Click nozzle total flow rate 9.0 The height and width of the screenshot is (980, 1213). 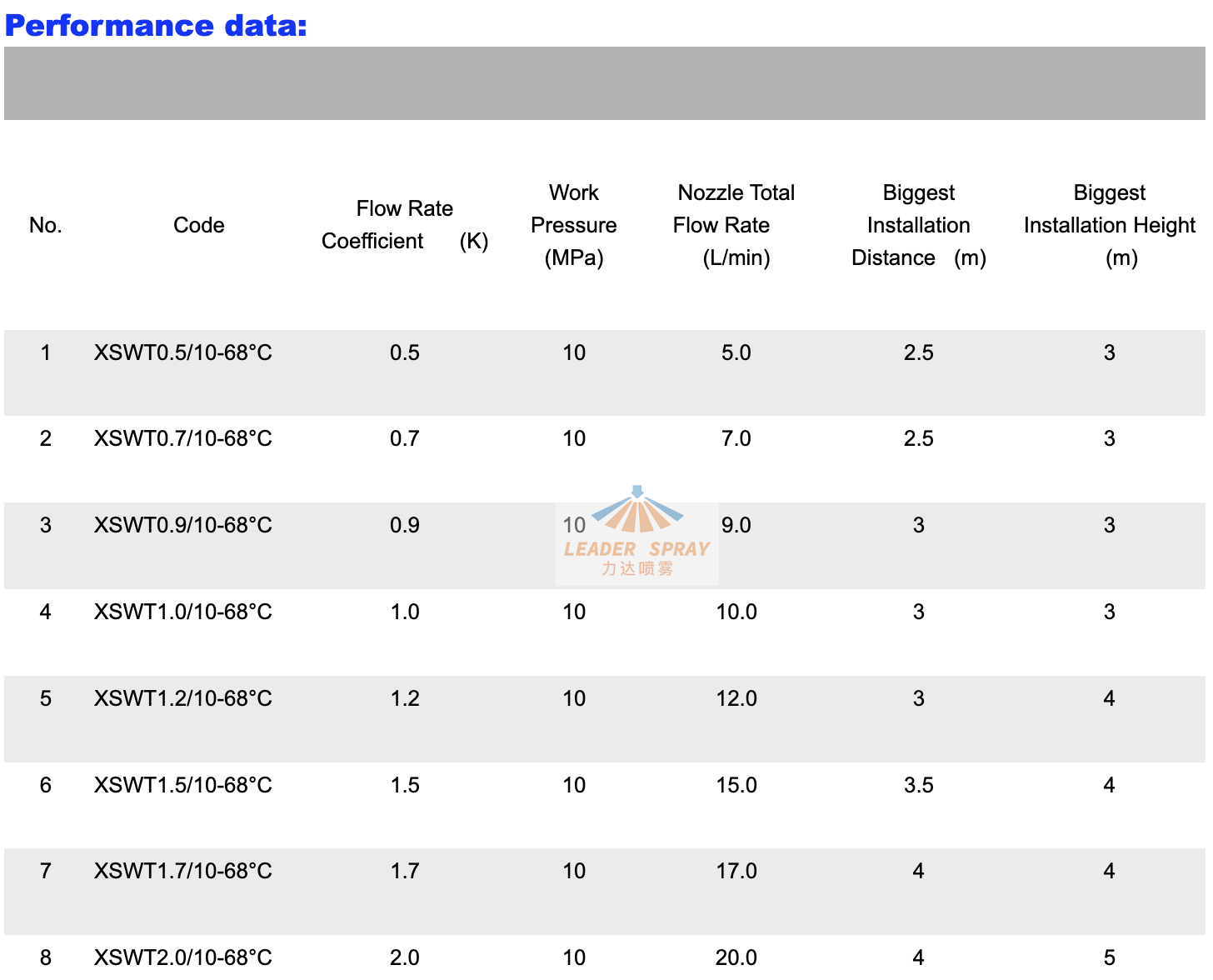[736, 525]
